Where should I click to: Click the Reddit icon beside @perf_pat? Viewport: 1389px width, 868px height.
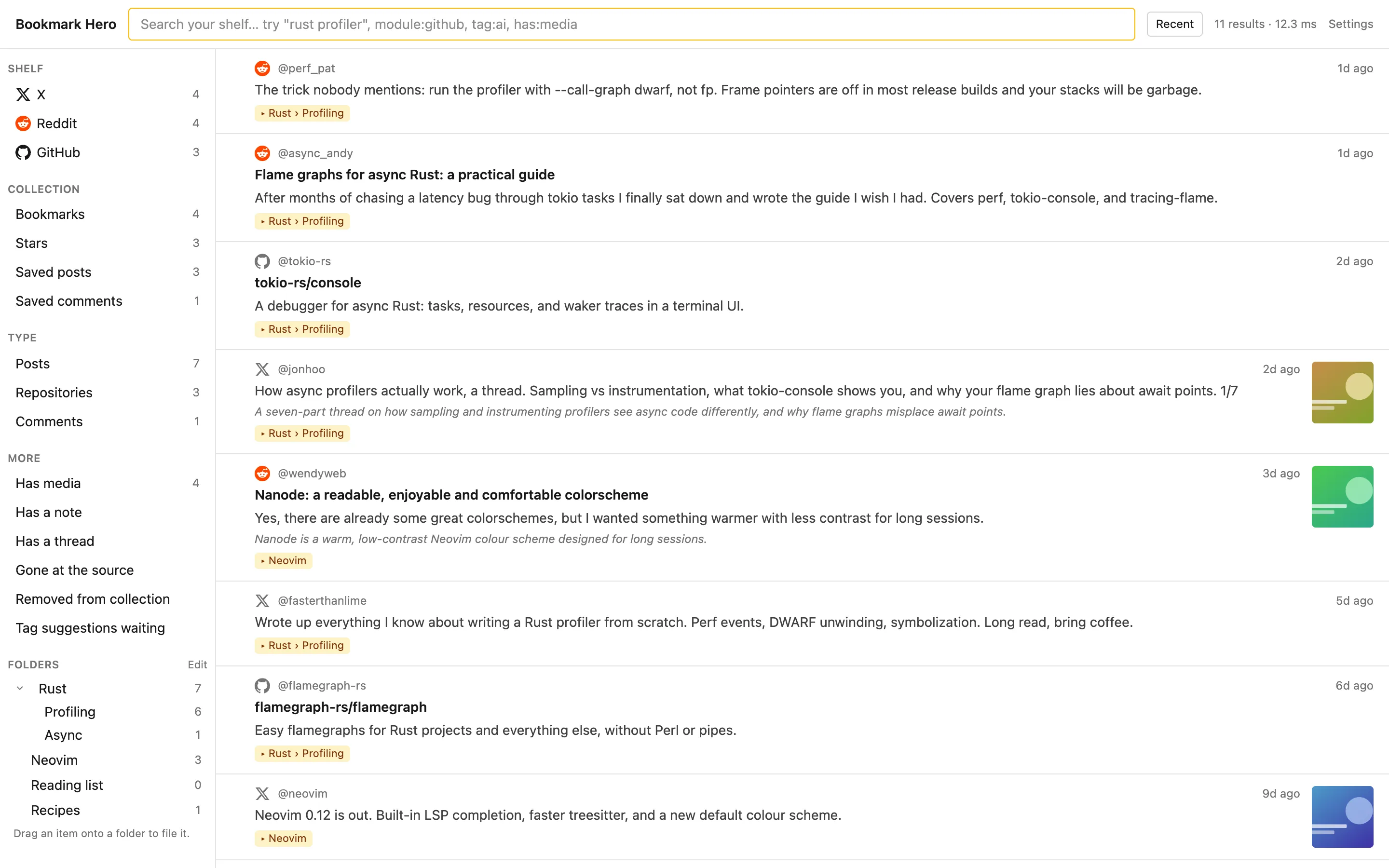262,68
